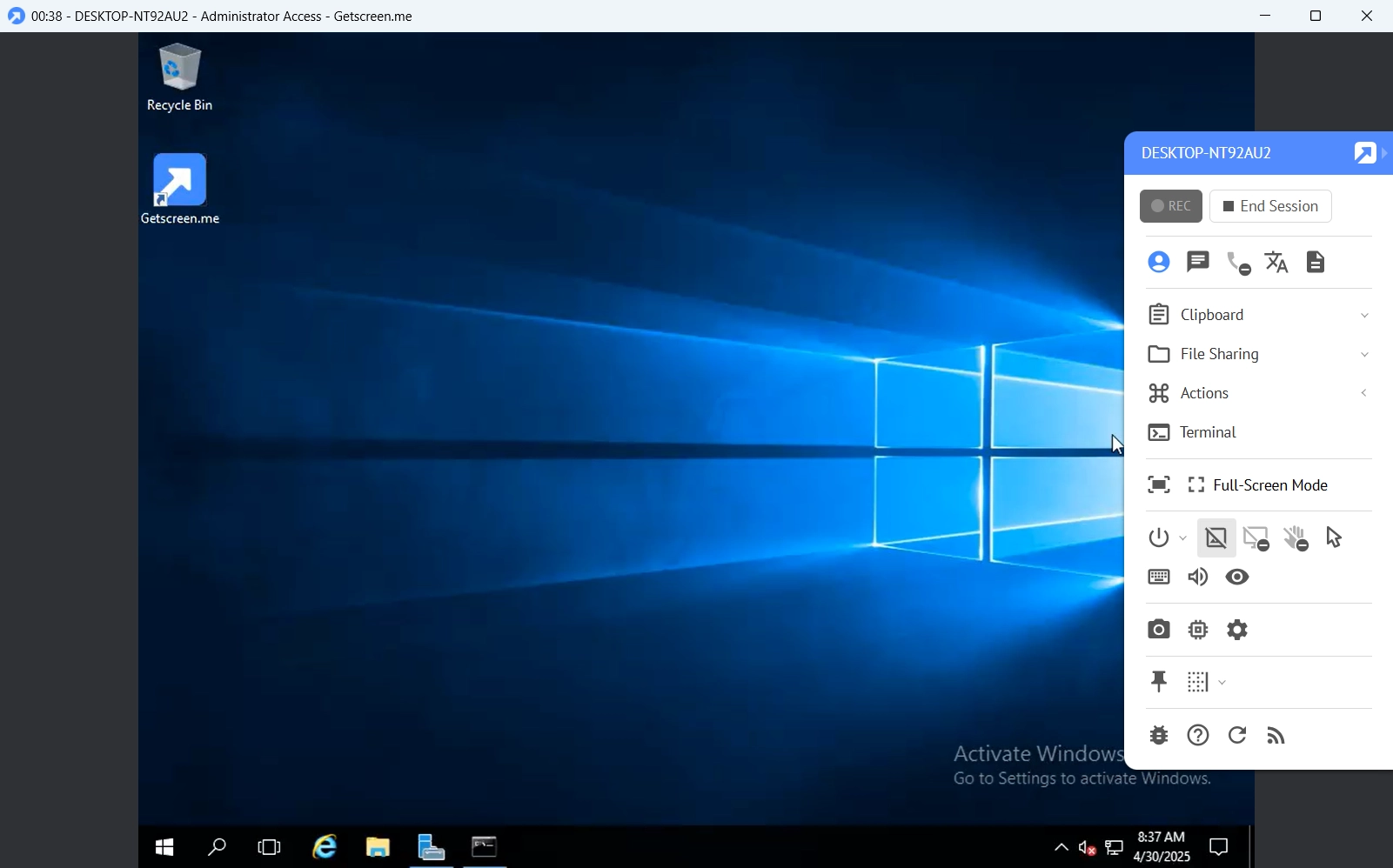
Task: Click the chat message icon
Action: pyautogui.click(x=1198, y=262)
